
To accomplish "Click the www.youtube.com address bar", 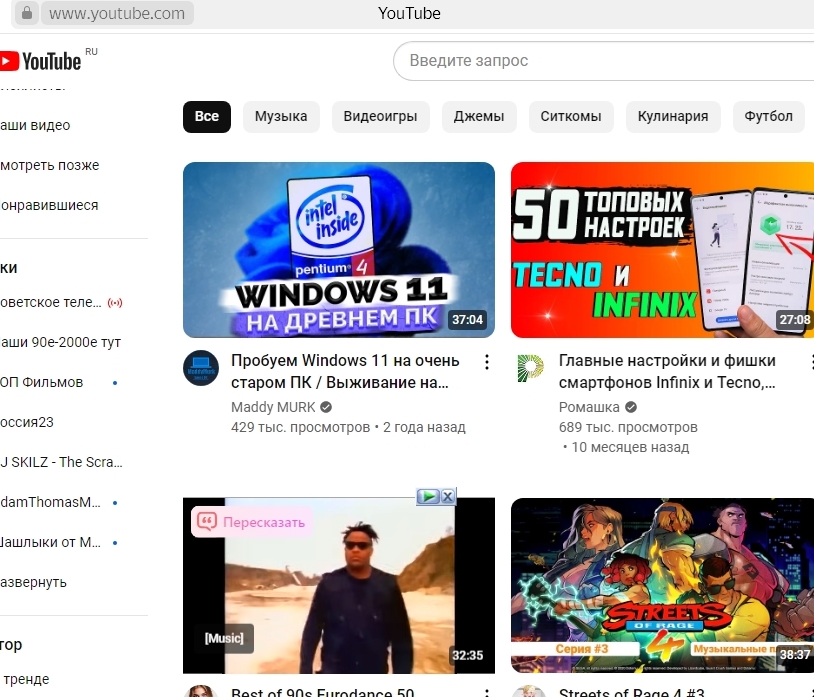I will [x=117, y=13].
